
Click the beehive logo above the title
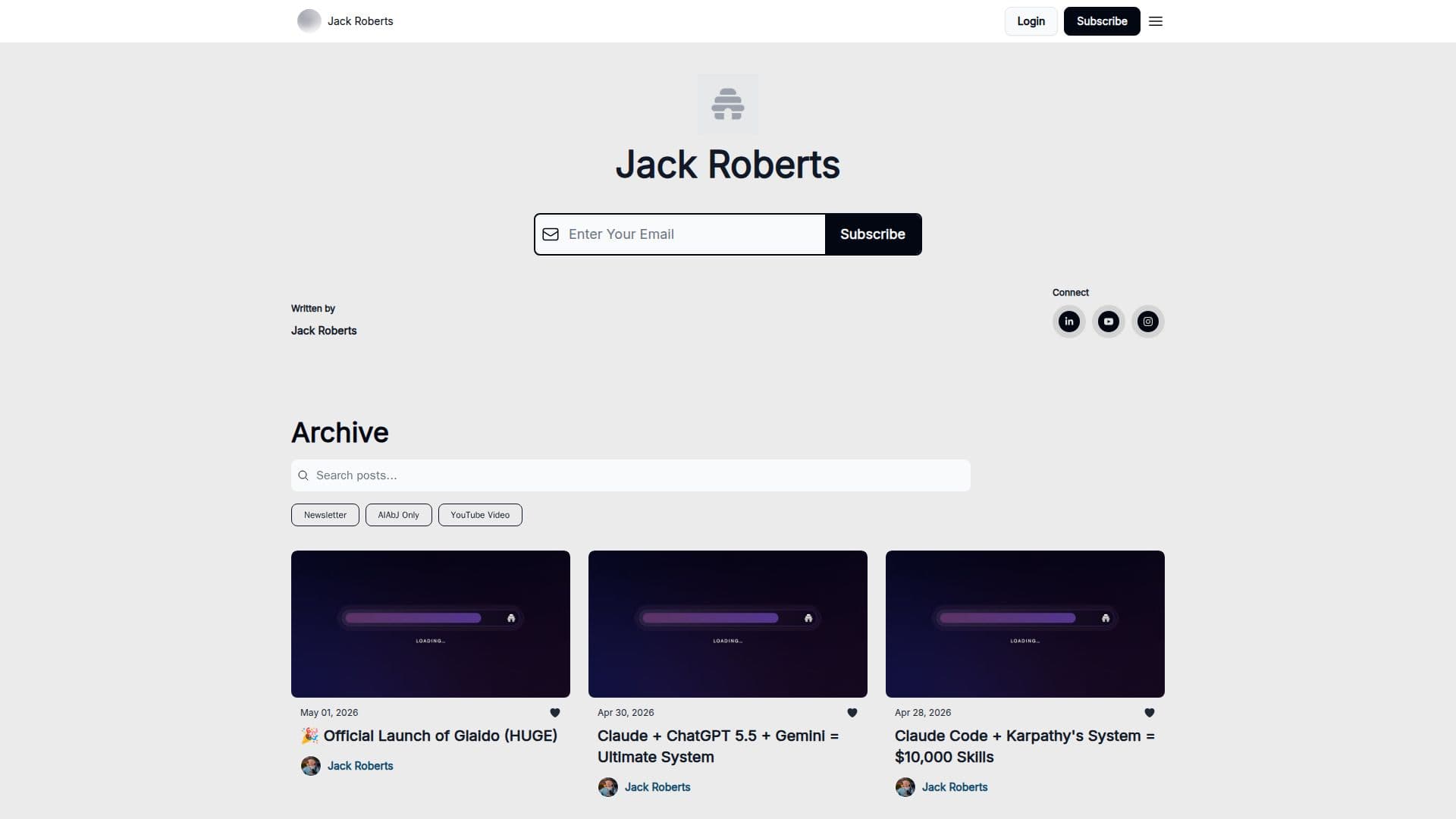(728, 104)
